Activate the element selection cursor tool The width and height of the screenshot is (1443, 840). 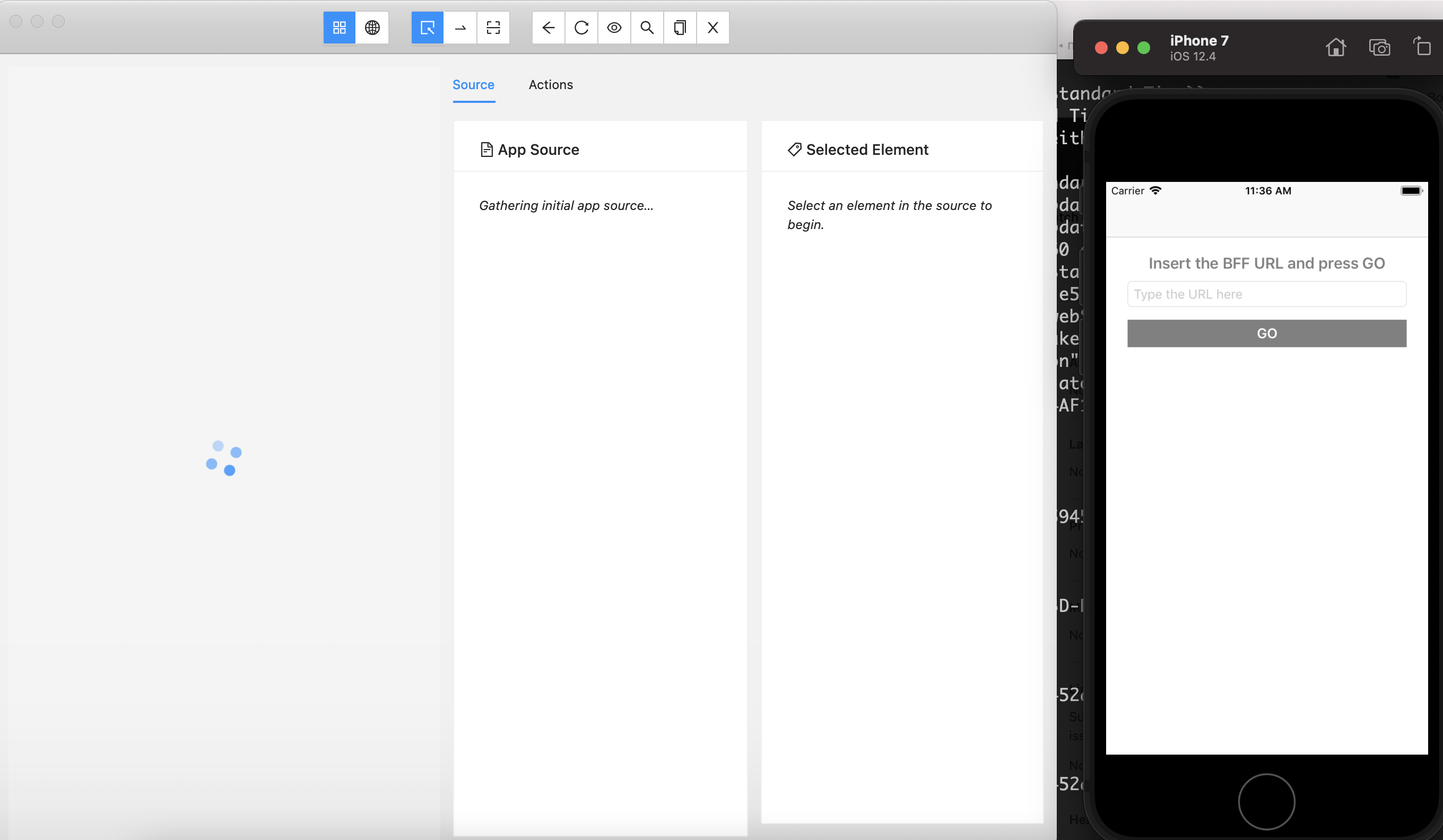427,27
